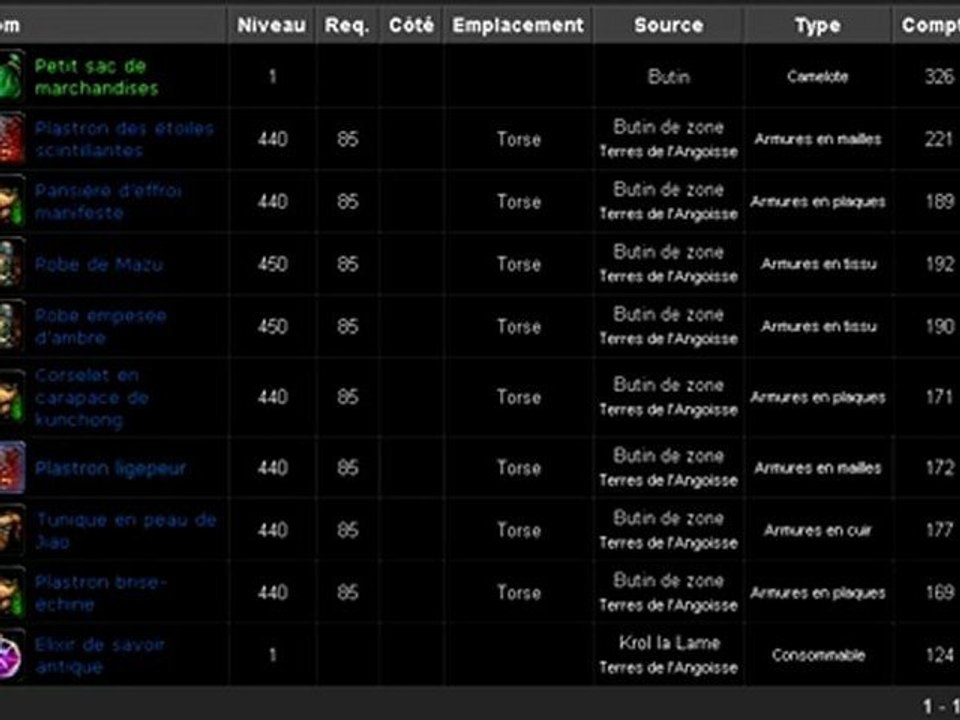Open Plastron des étoiles scintillantes link
Screen dimensions: 960x720
(x=124, y=139)
